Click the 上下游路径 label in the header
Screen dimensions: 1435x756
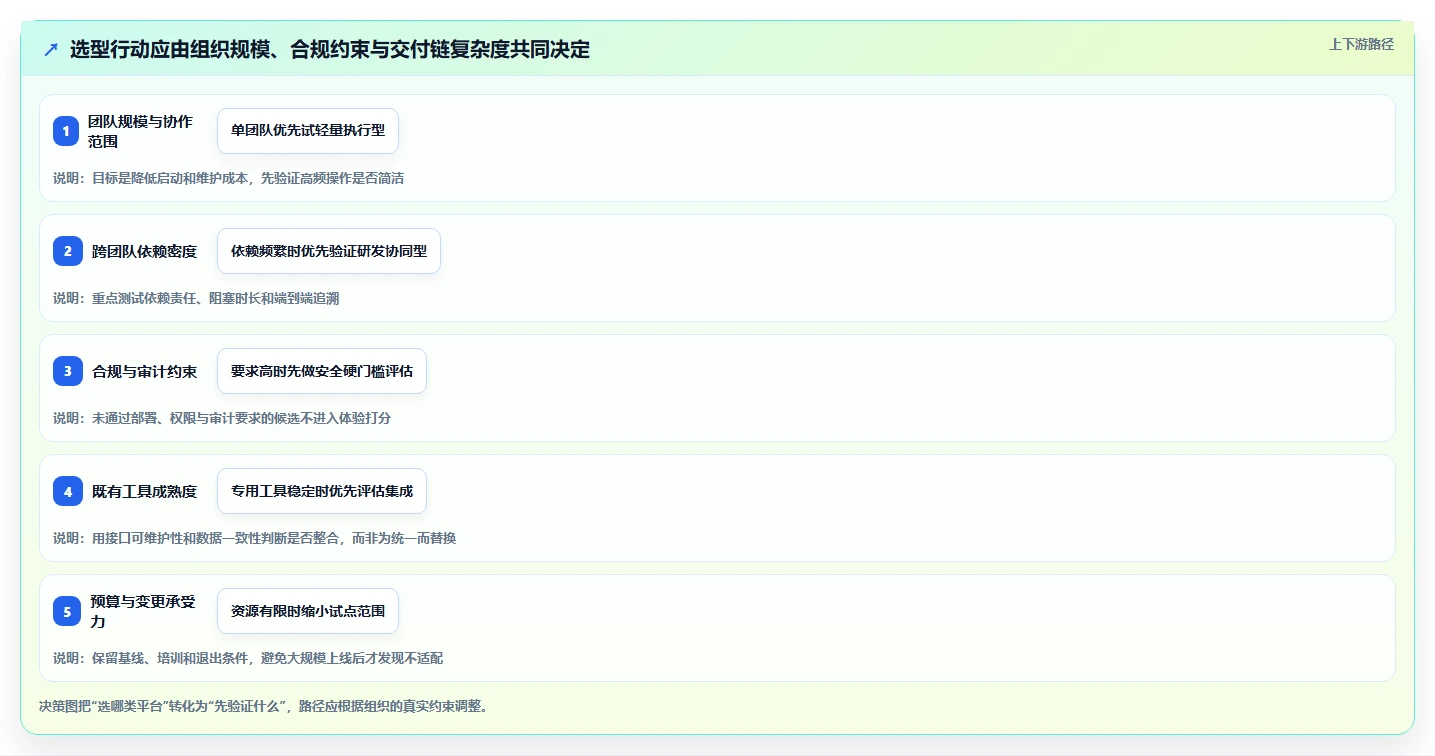(1361, 44)
